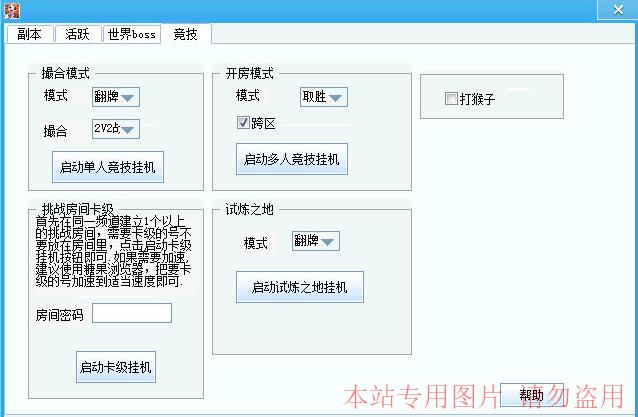
Task: Click the 启动试炼之地挂机 button
Action: tap(299, 287)
